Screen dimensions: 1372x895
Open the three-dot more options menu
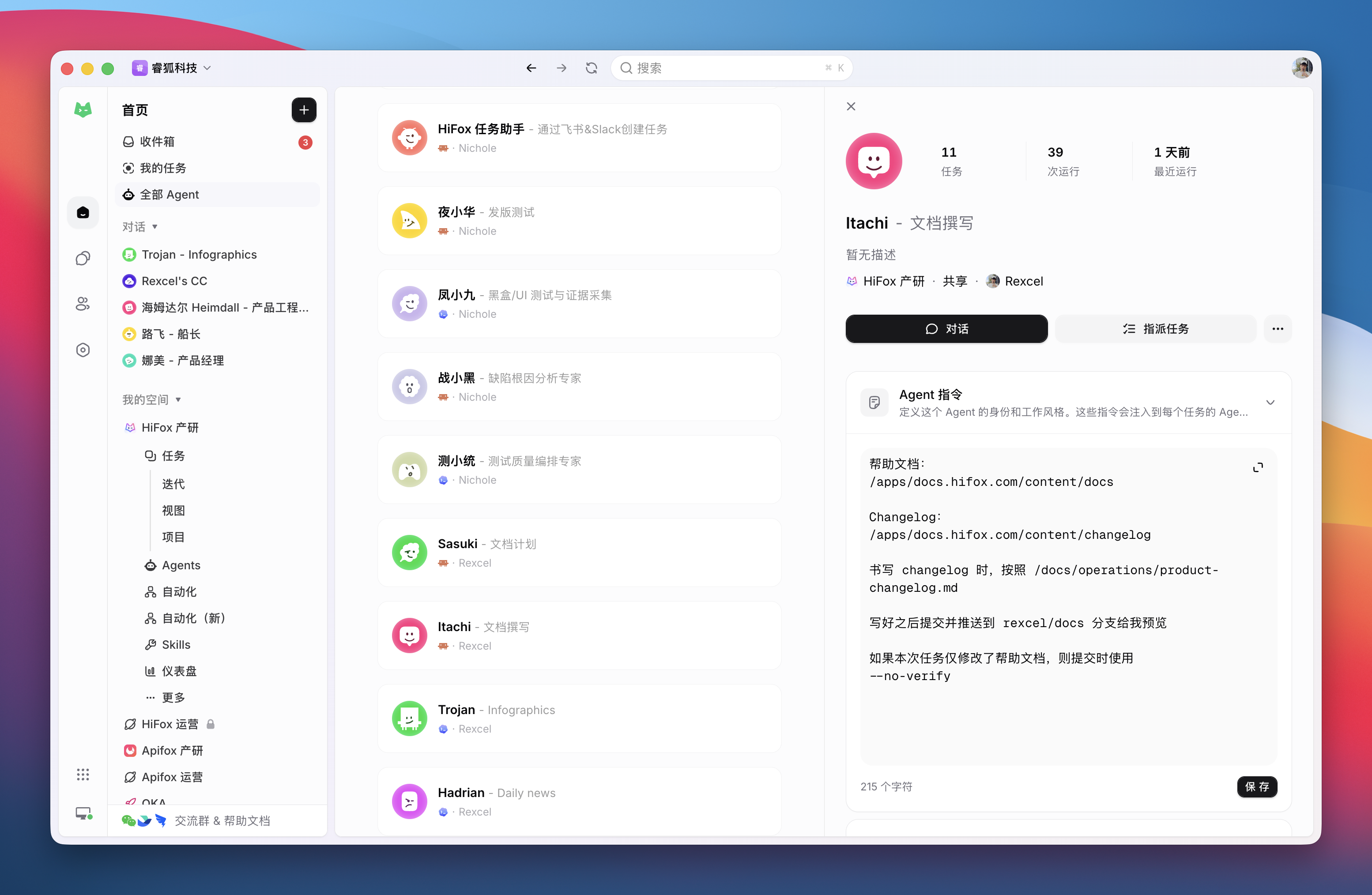pyautogui.click(x=1278, y=328)
